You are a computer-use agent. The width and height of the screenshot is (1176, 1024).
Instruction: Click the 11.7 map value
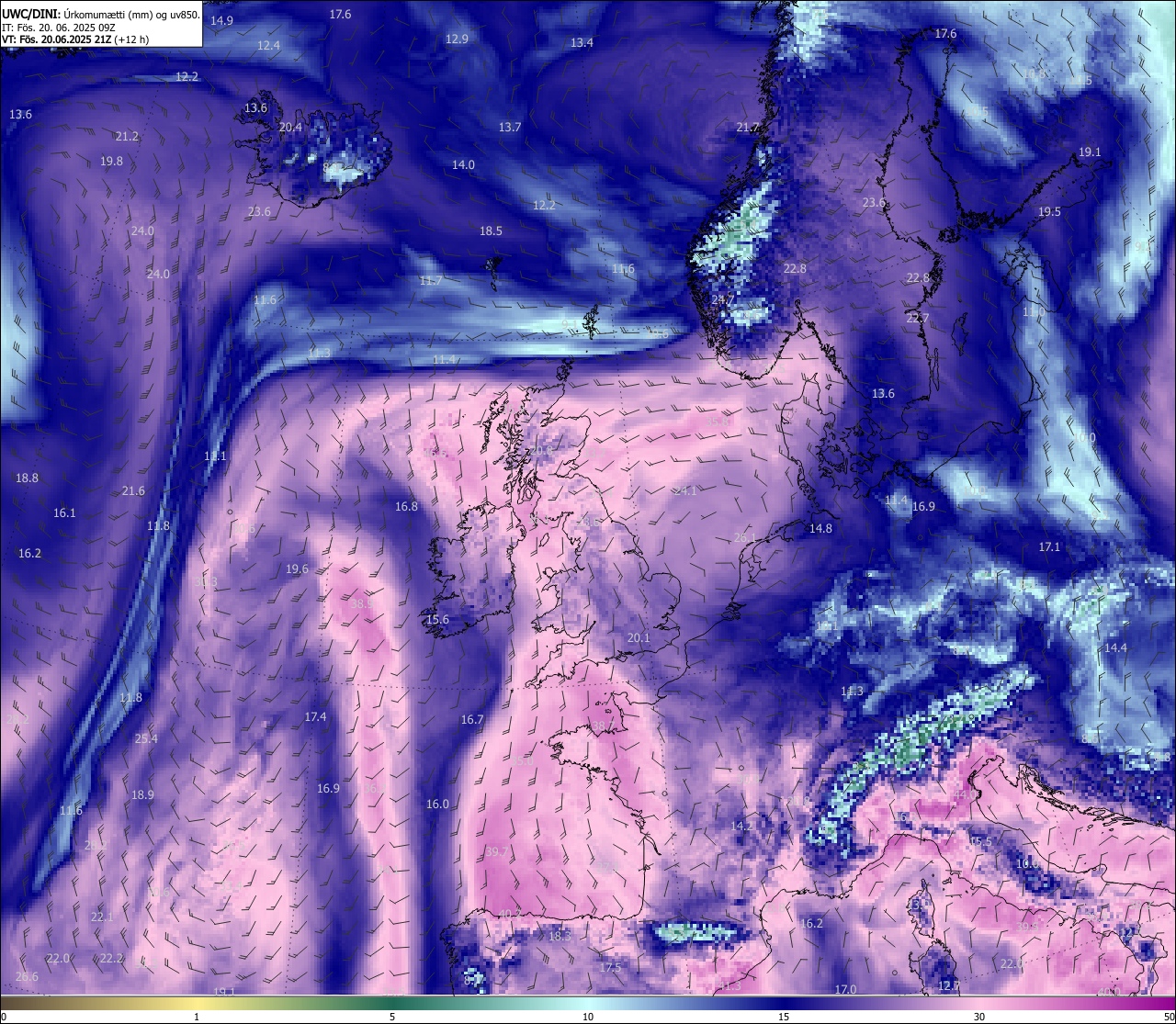coord(431,280)
